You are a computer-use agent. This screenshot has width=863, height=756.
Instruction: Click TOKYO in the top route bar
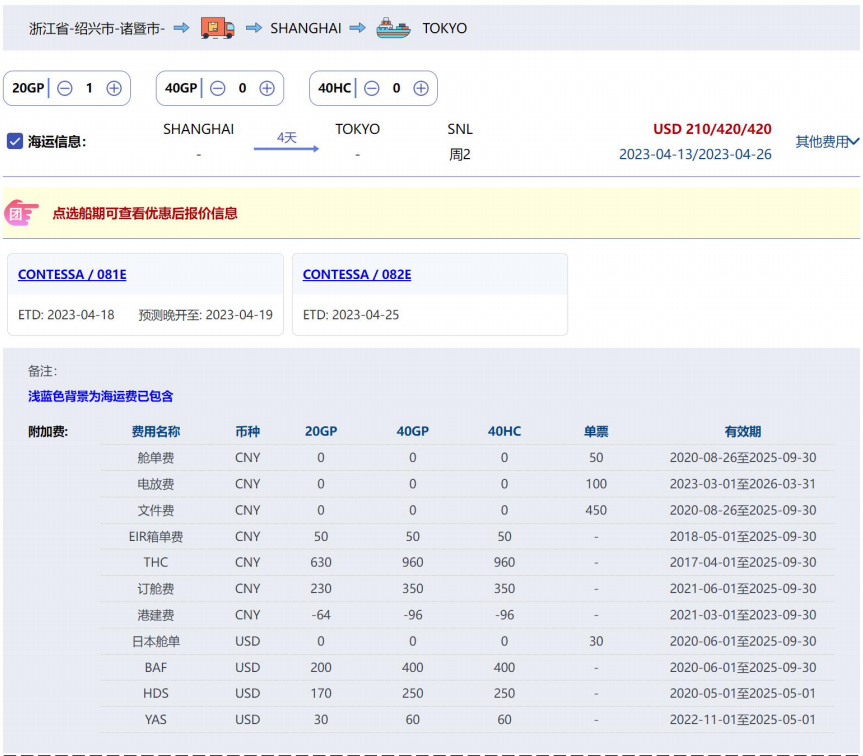pyautogui.click(x=445, y=28)
